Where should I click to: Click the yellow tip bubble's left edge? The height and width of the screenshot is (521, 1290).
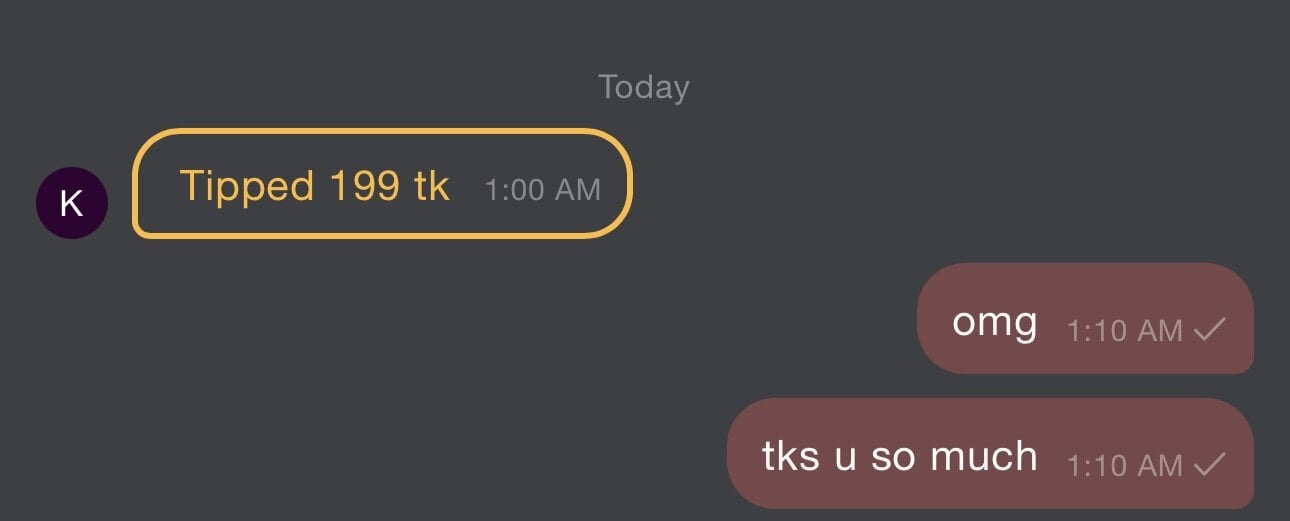(136, 184)
